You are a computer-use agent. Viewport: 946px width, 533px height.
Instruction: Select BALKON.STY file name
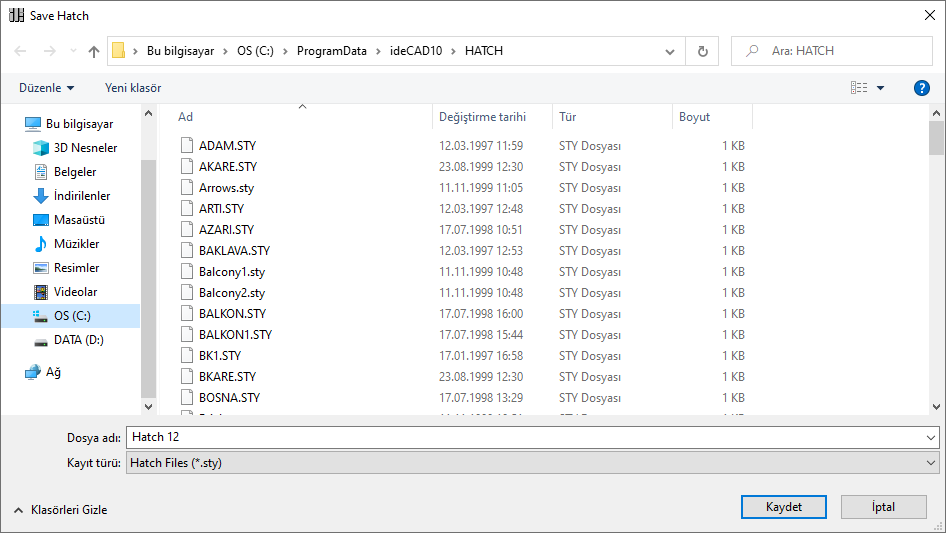tap(232, 314)
